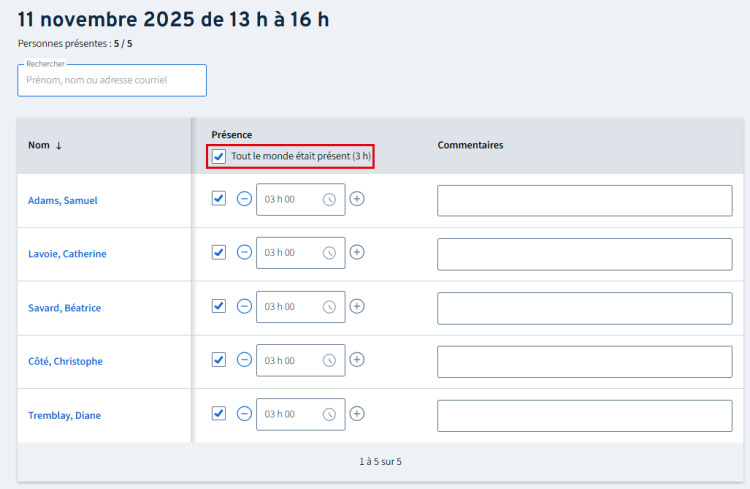Screen dimensions: 750x489
Task: Uncheck presence checkbox for Savard, Béatrice
Action: point(219,306)
